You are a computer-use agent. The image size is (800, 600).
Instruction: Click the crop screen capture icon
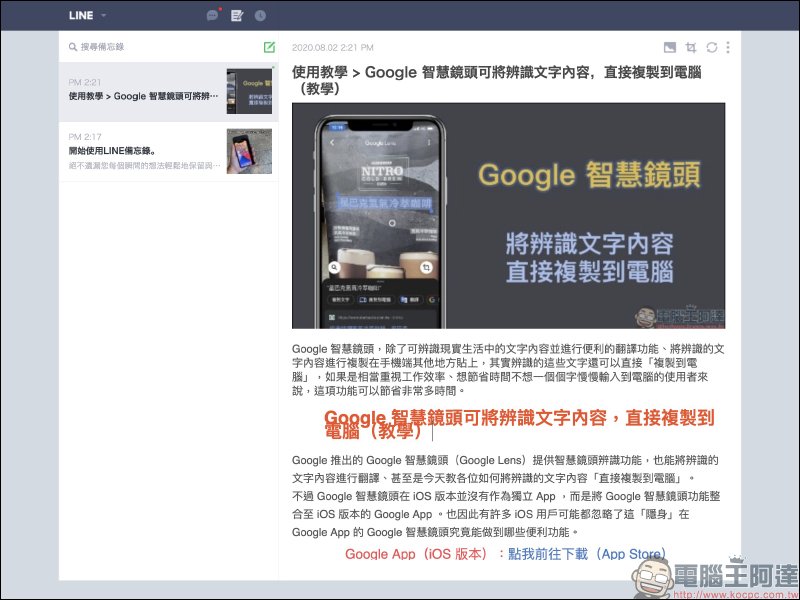tap(691, 47)
